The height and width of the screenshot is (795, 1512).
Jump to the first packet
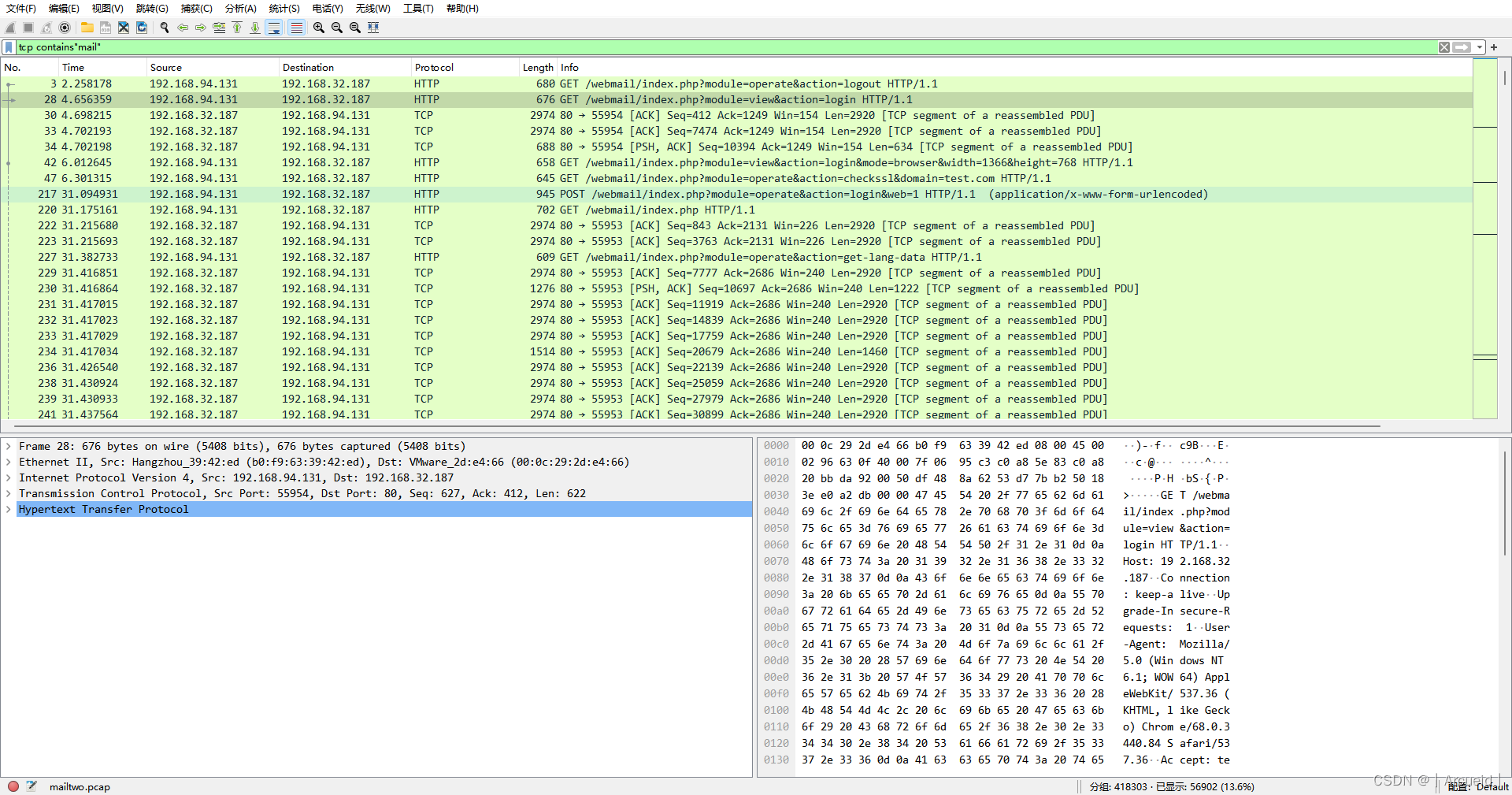[237, 28]
